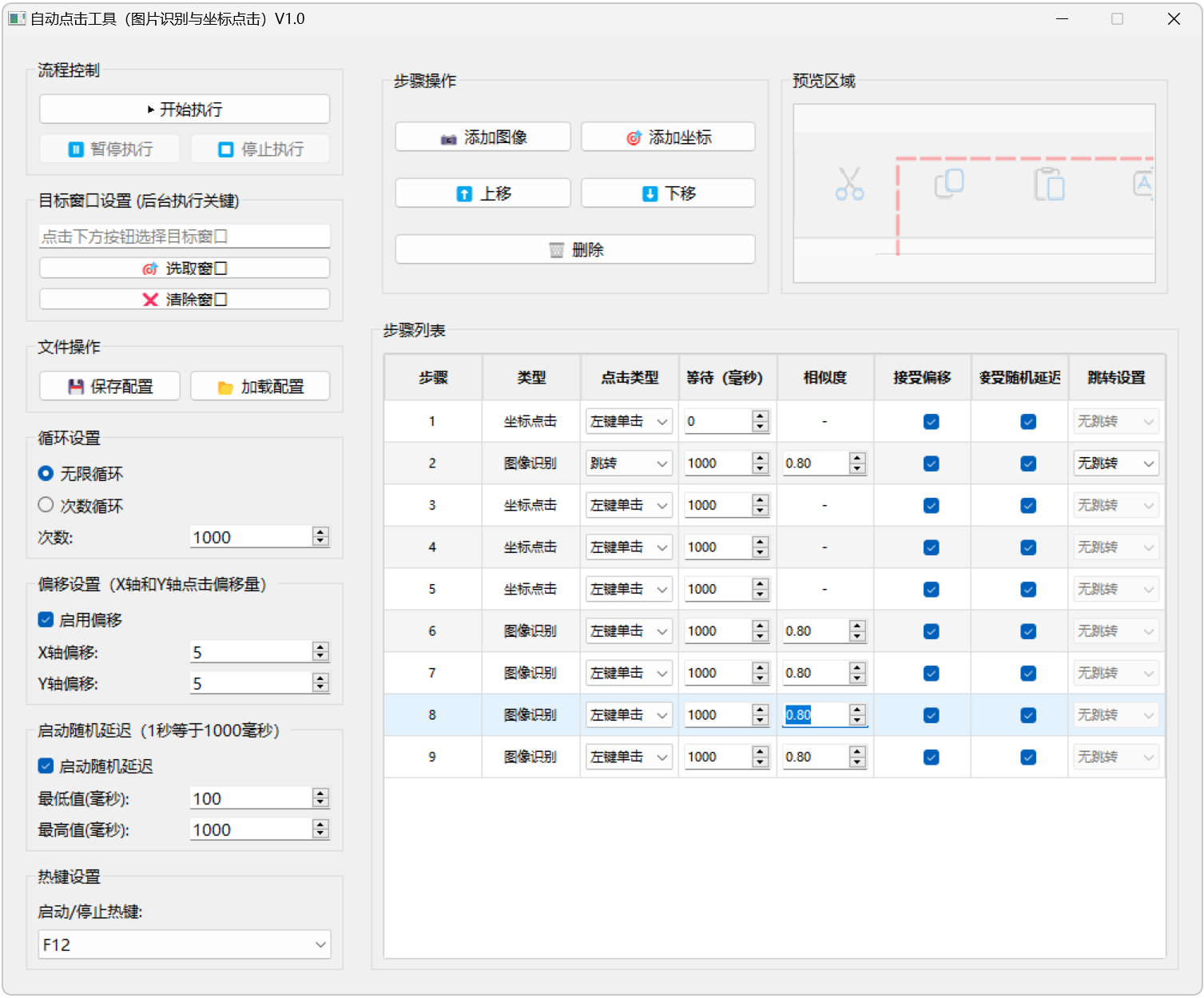Image resolution: width=1204 pixels, height=998 pixels.
Task: Click the 选取窗口 button
Action: point(185,268)
